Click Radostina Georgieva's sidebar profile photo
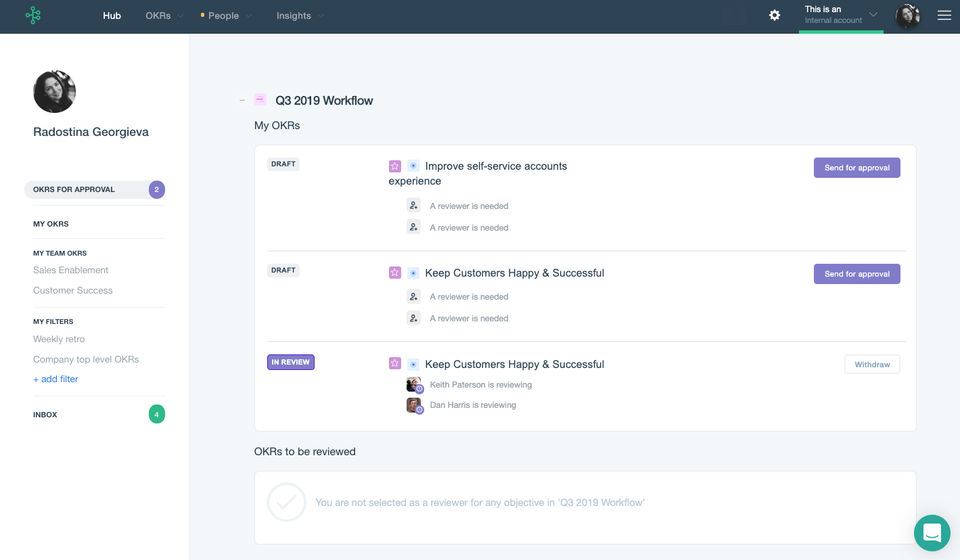The width and height of the screenshot is (960, 560). tap(54, 92)
